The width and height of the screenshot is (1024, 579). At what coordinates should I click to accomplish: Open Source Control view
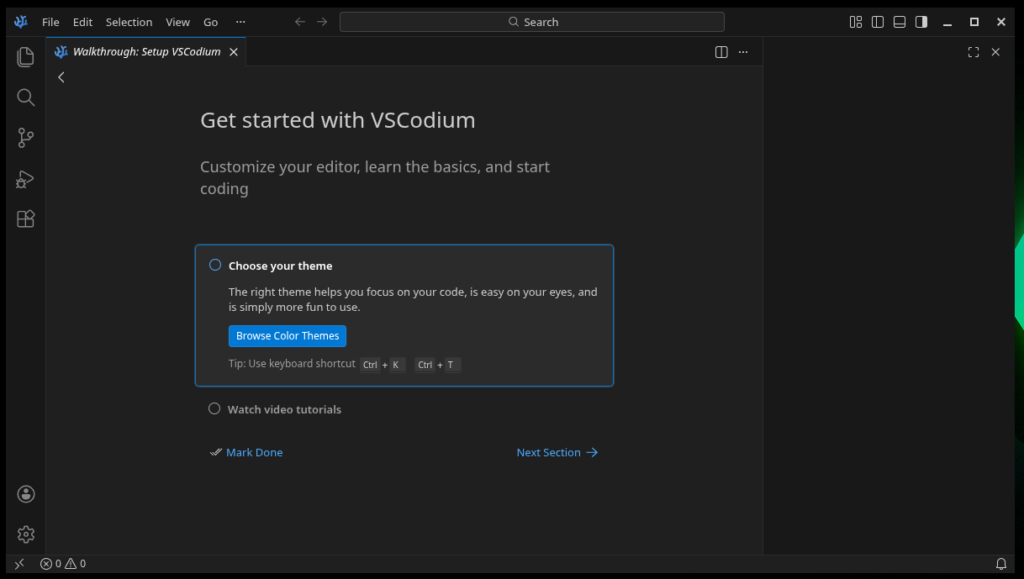(26, 138)
